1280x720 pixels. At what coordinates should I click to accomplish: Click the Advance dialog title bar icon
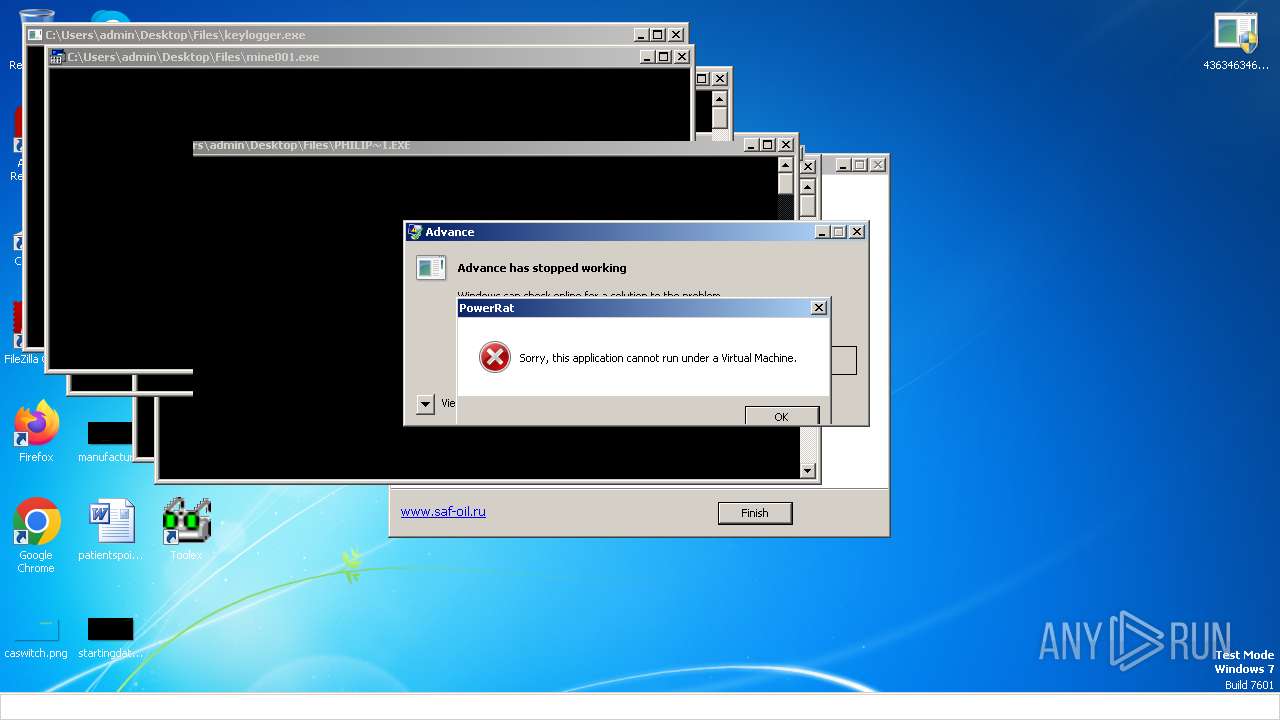pyautogui.click(x=415, y=232)
